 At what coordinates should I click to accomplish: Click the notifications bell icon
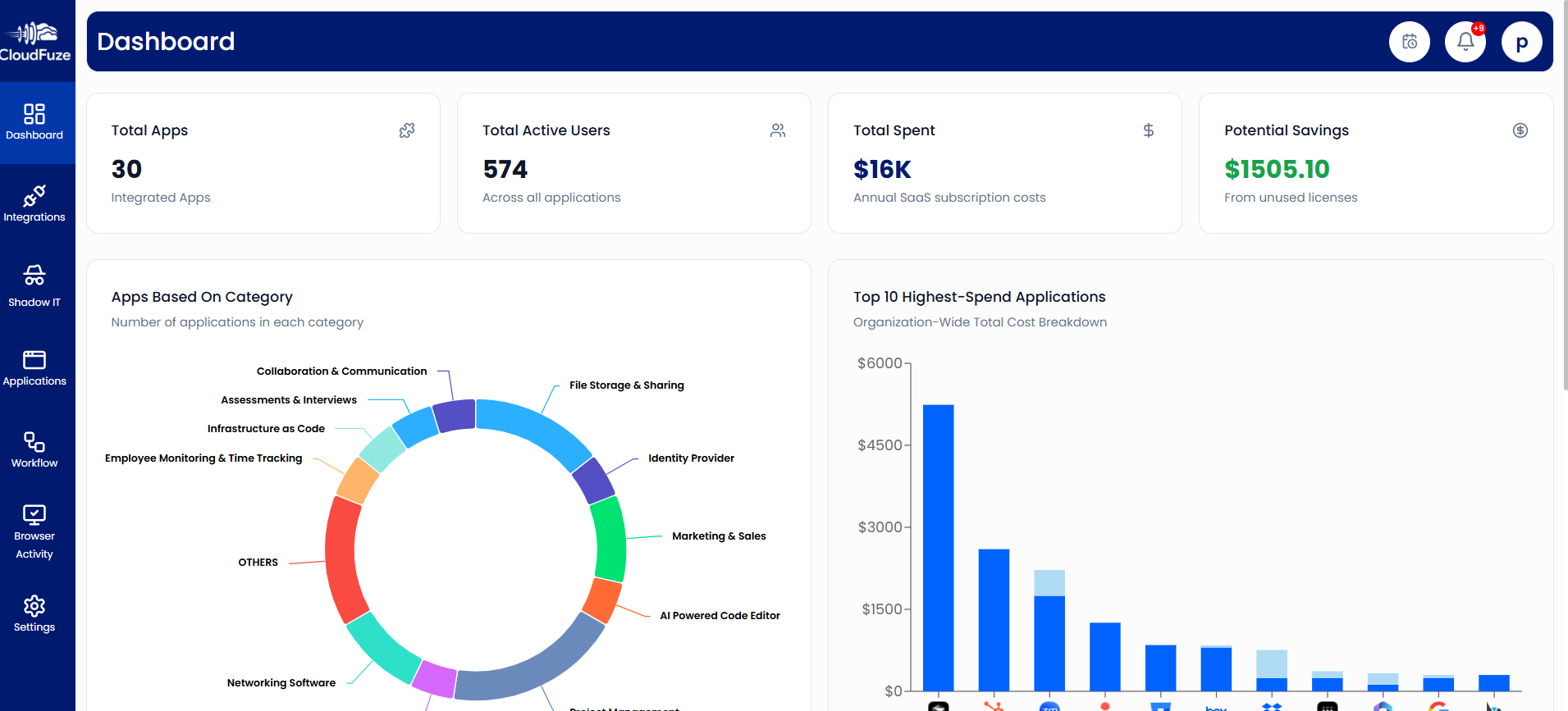pyautogui.click(x=1465, y=42)
